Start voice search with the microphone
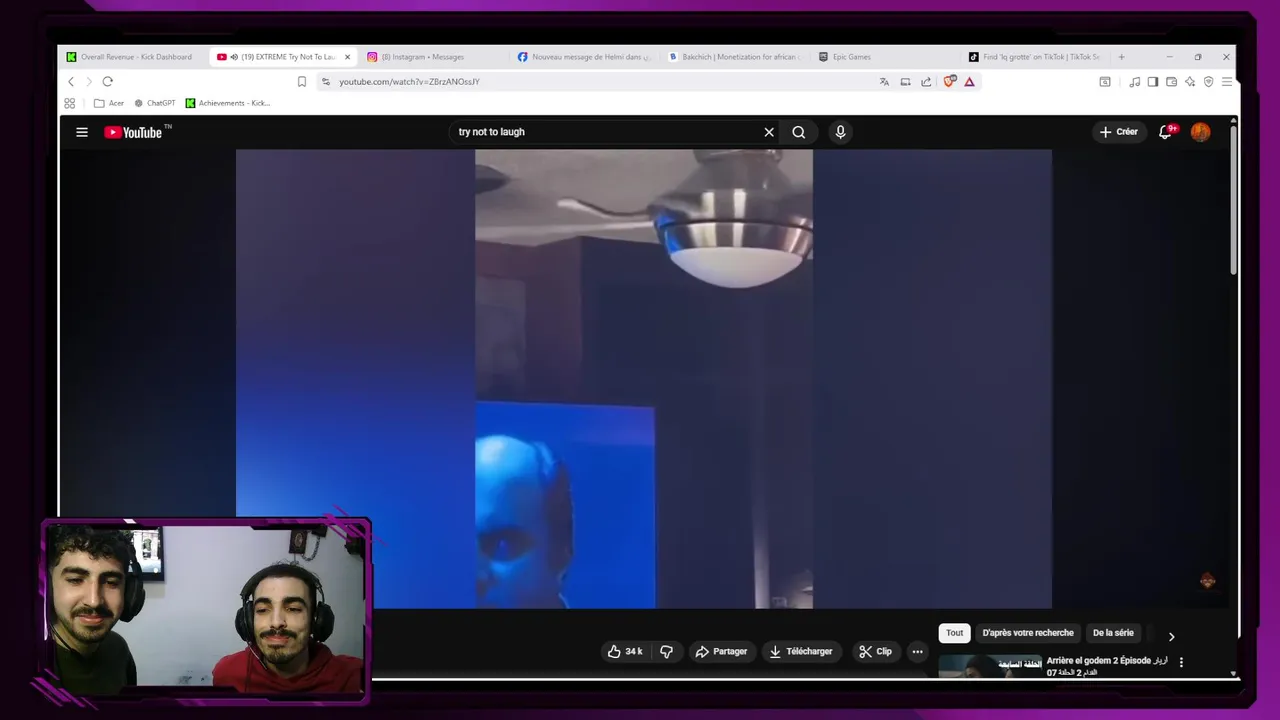 [840, 132]
